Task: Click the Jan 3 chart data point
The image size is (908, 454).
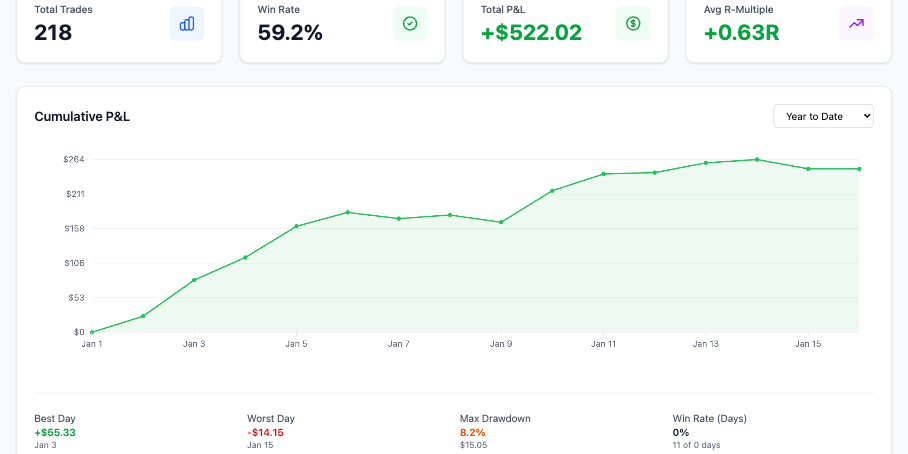Action: click(194, 280)
